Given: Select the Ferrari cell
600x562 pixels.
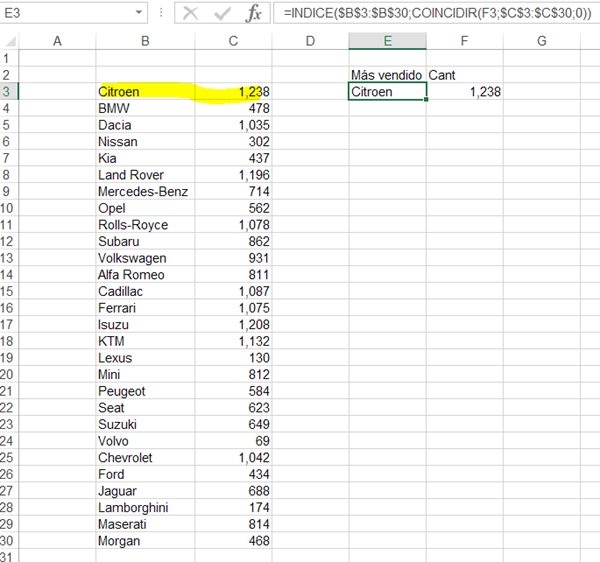Looking at the screenshot, I should click(x=145, y=308).
